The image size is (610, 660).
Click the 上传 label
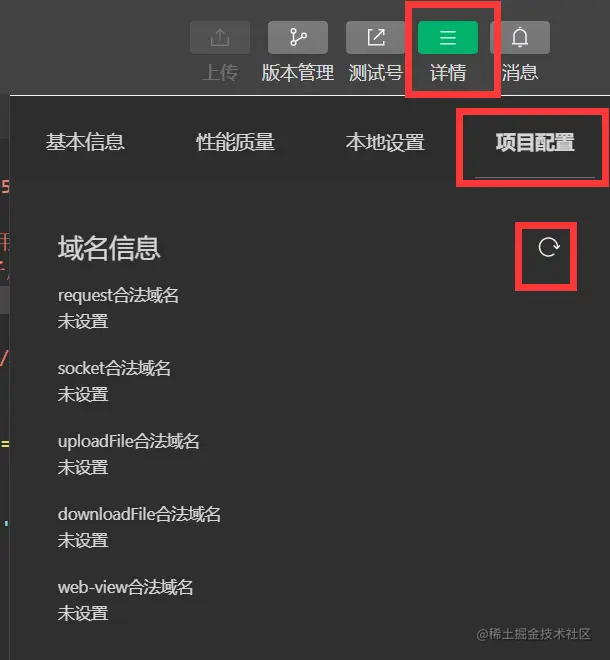(x=220, y=72)
